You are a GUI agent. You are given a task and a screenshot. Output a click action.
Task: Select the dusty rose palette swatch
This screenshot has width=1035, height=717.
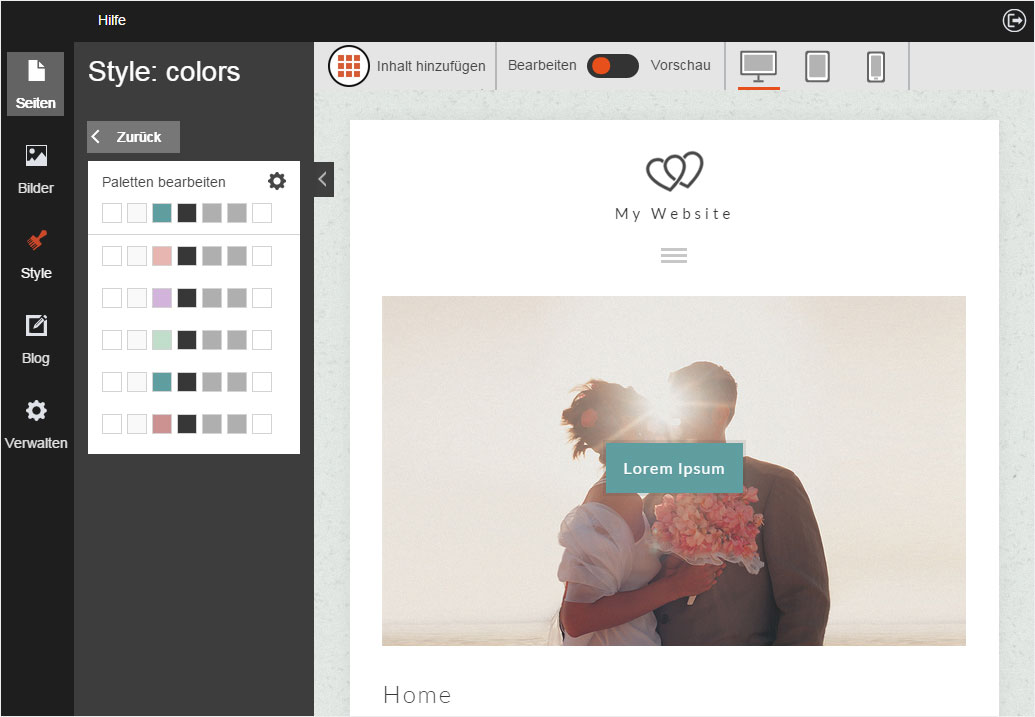162,424
